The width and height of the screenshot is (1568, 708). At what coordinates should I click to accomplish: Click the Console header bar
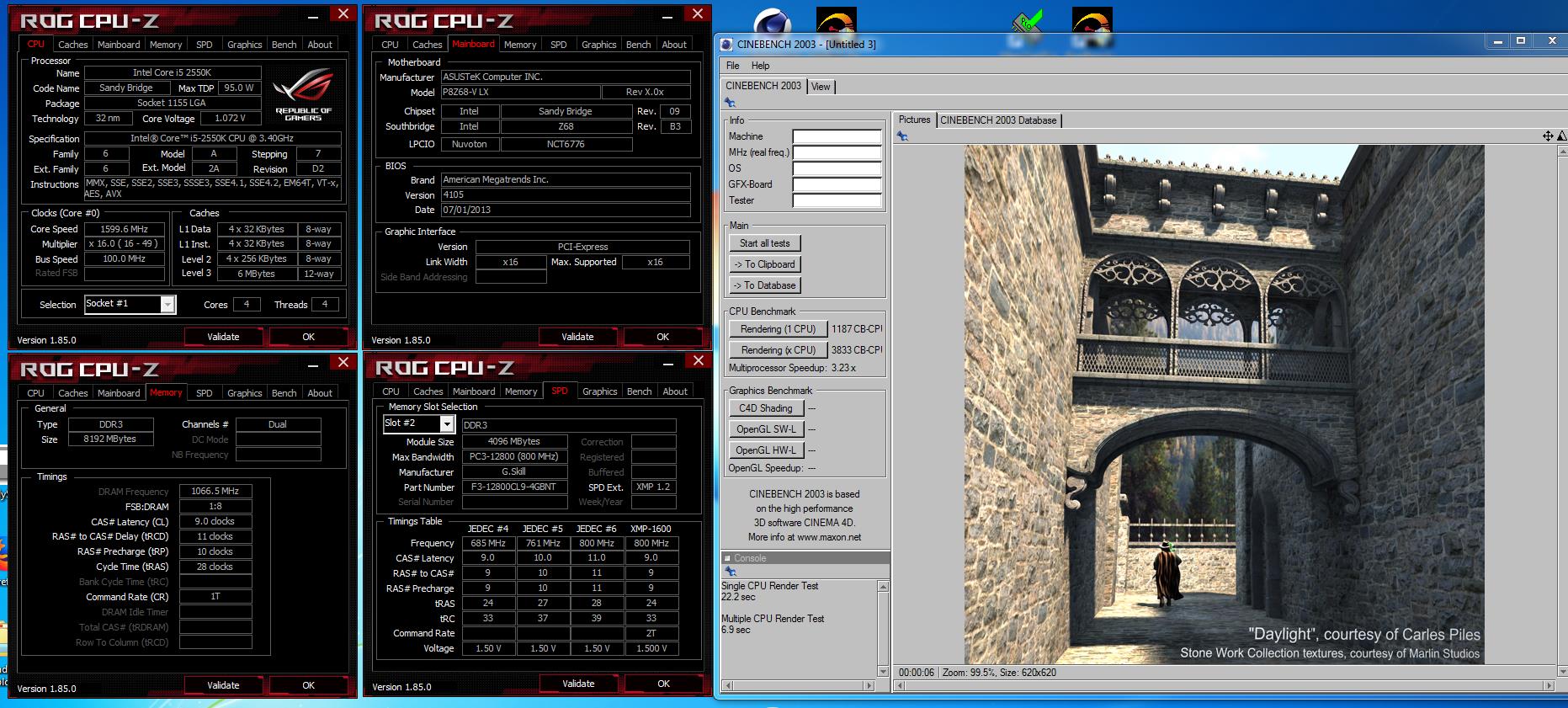pos(805,557)
